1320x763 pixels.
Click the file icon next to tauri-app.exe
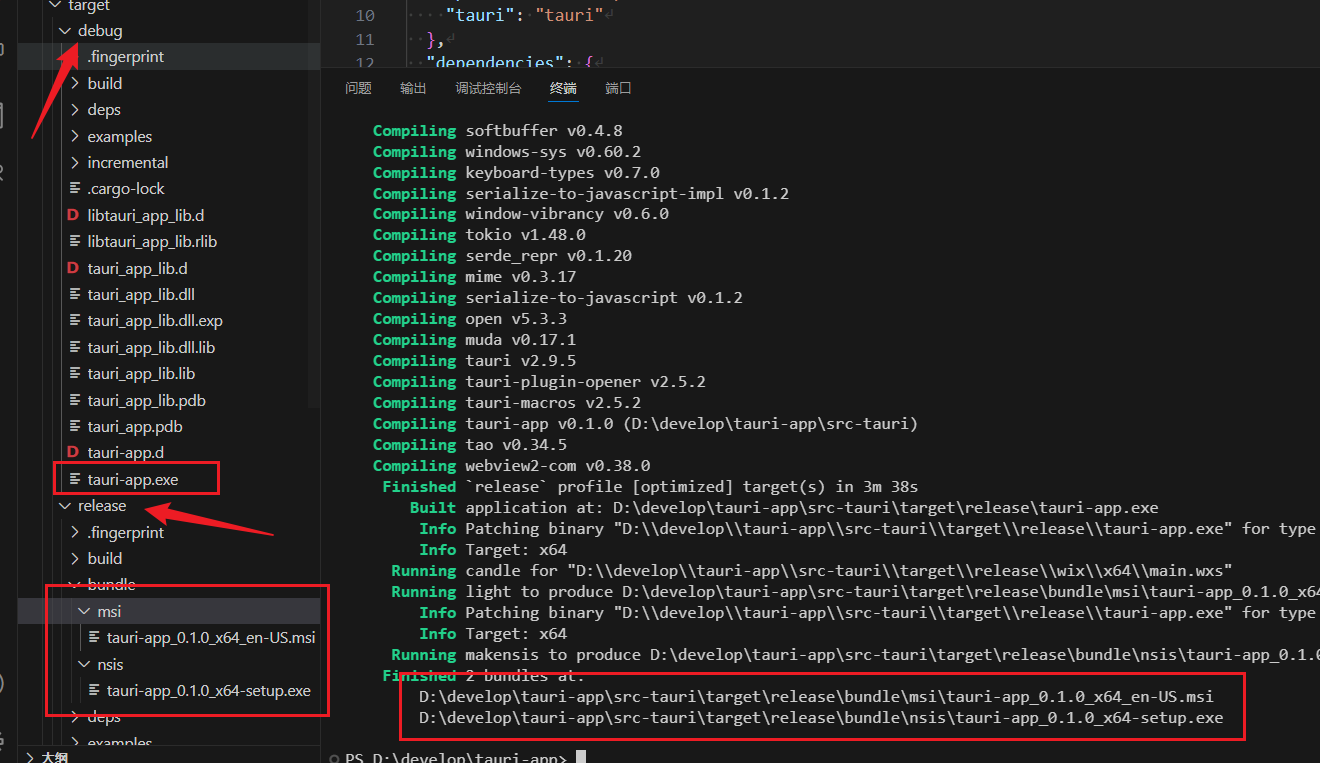click(74, 480)
